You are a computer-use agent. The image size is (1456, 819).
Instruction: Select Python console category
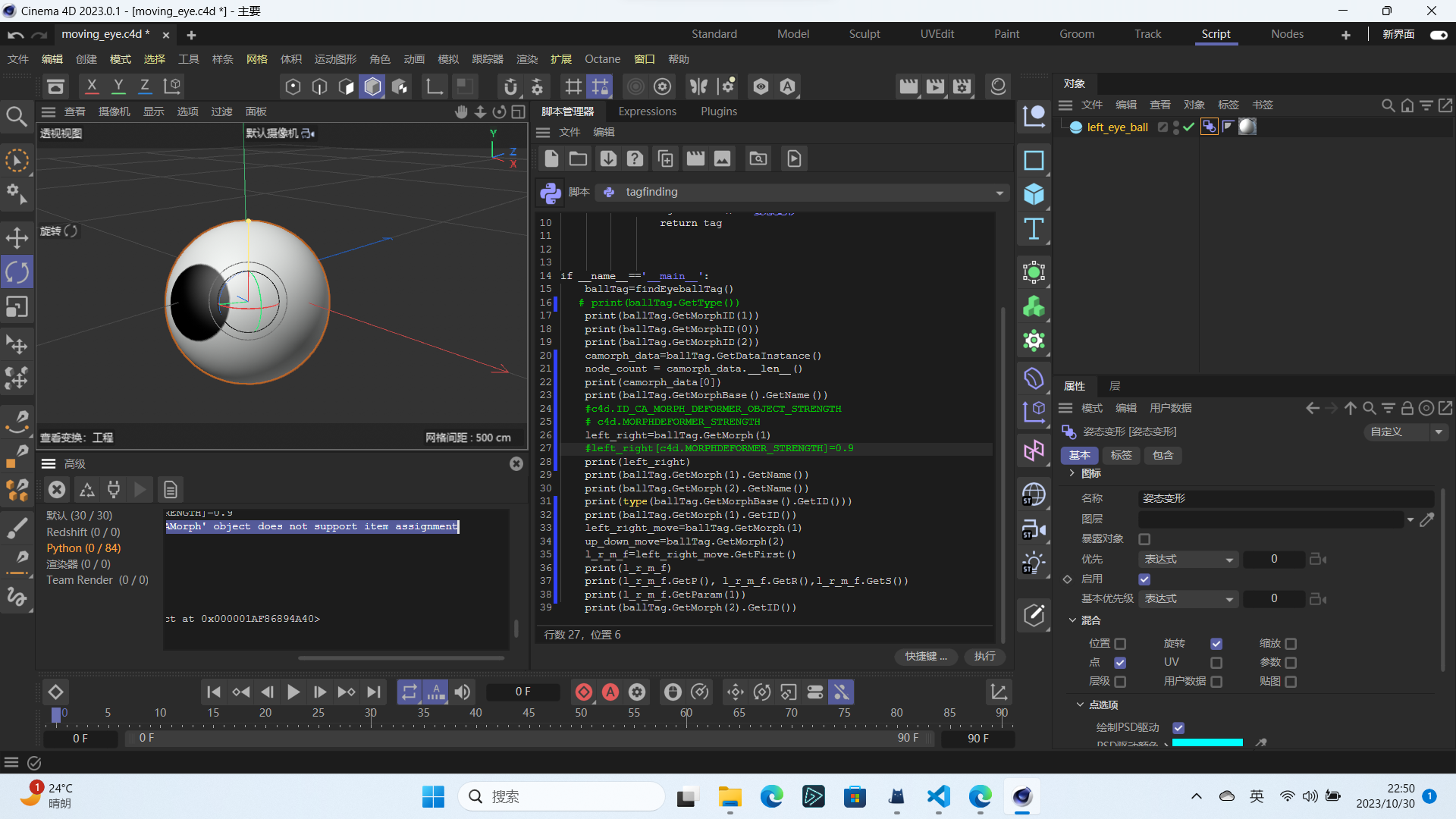pyautogui.click(x=83, y=548)
